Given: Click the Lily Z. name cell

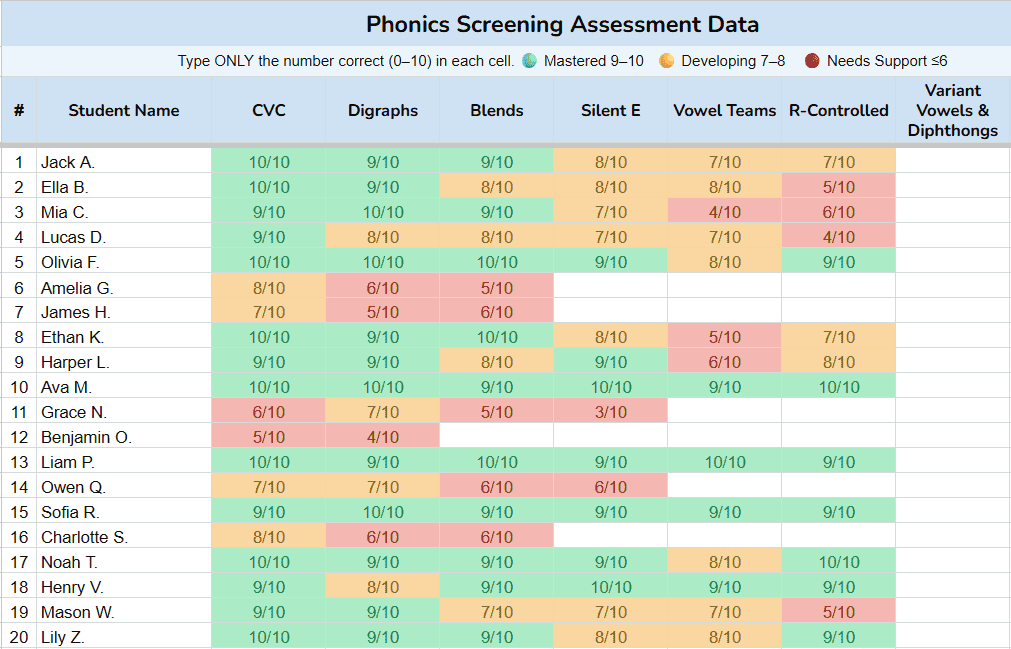Looking at the screenshot, I should coord(124,637).
